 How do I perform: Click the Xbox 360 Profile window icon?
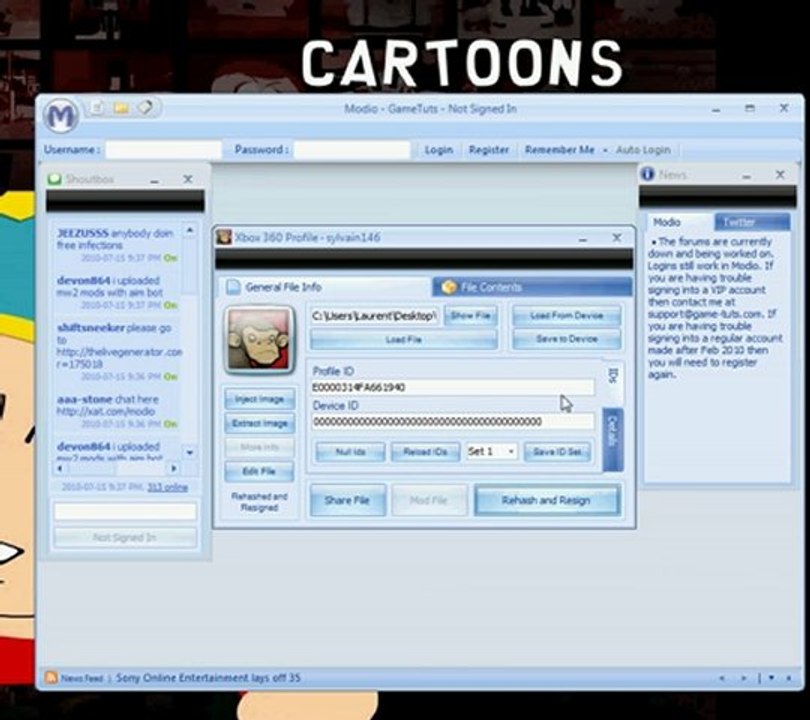(224, 237)
